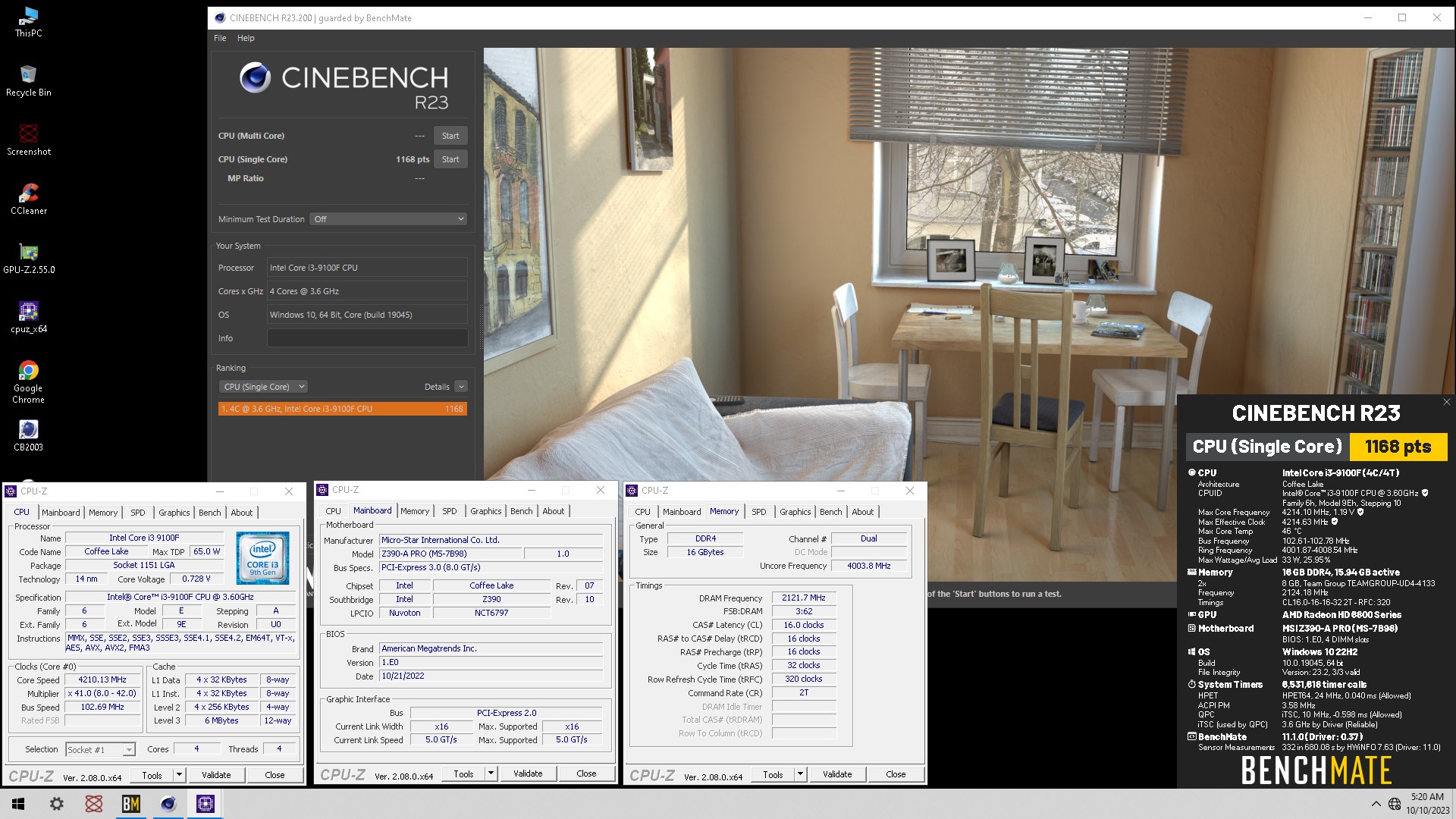Click Validate in Mainboard CPU-Z window
The width and height of the screenshot is (1456, 819).
[528, 773]
